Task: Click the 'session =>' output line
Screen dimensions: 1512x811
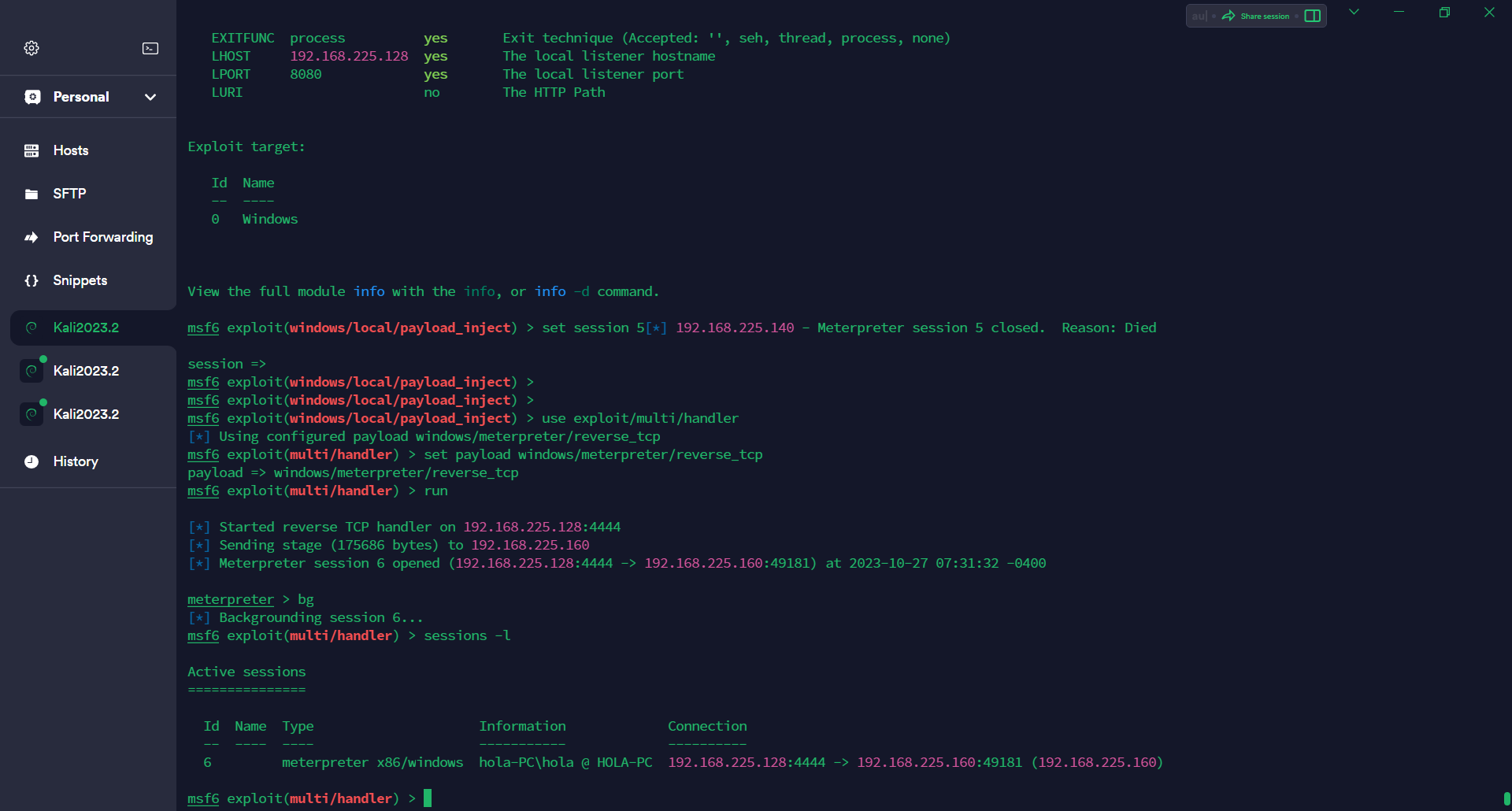Action: [x=227, y=364]
